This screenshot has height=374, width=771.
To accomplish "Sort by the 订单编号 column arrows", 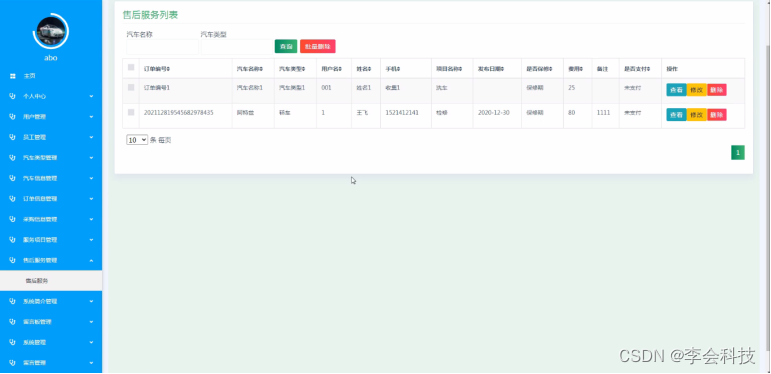I will [x=169, y=69].
